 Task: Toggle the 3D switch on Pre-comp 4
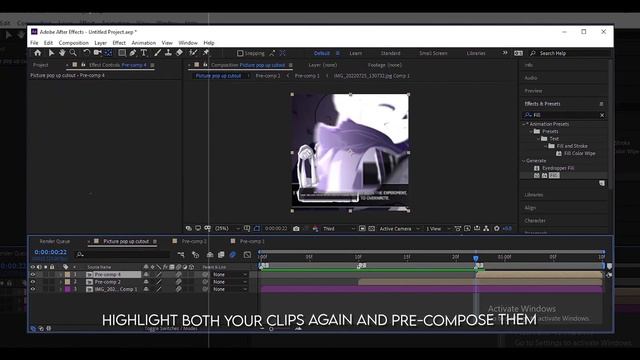(191, 275)
